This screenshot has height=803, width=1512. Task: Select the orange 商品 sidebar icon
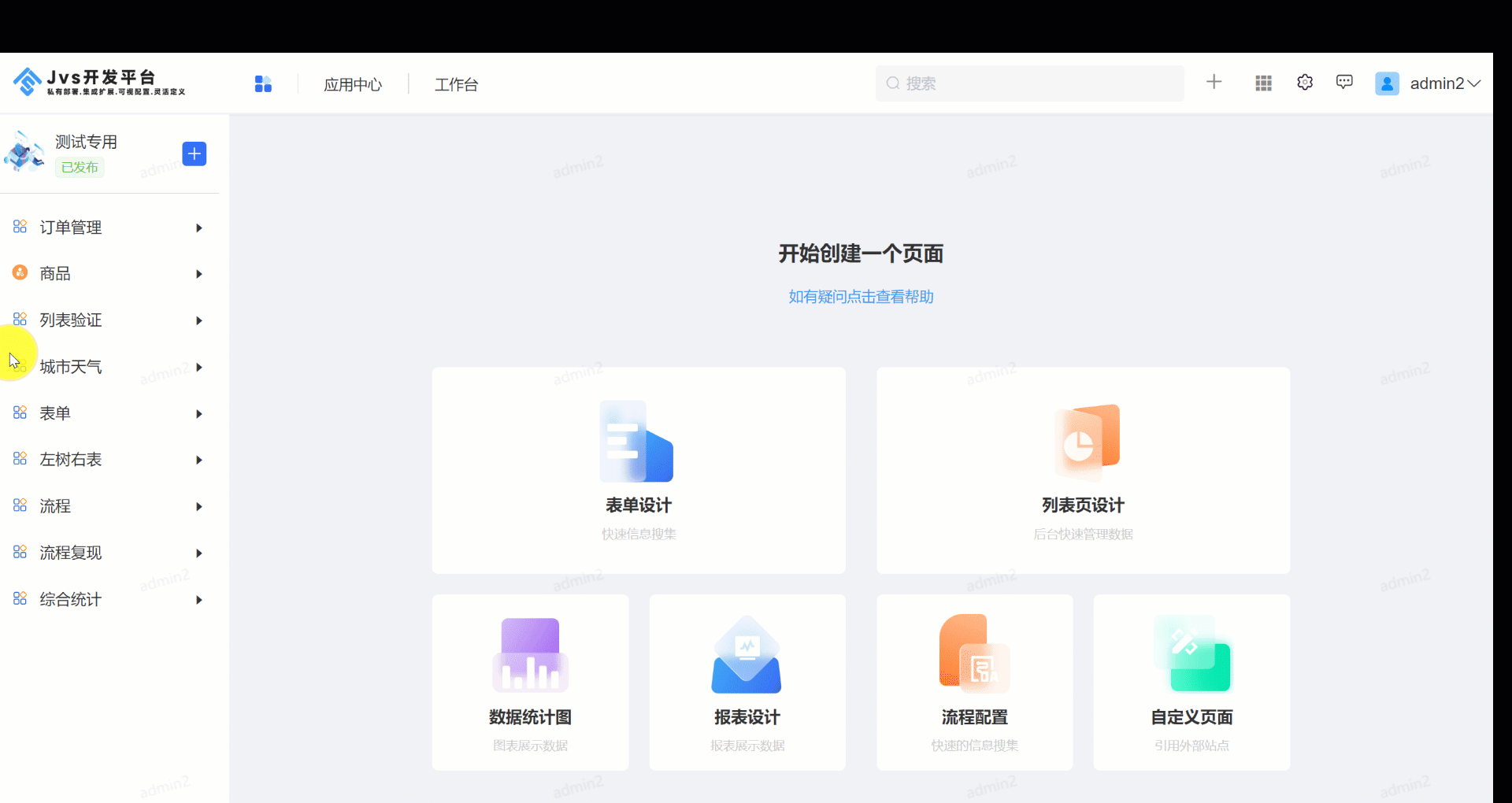19,272
